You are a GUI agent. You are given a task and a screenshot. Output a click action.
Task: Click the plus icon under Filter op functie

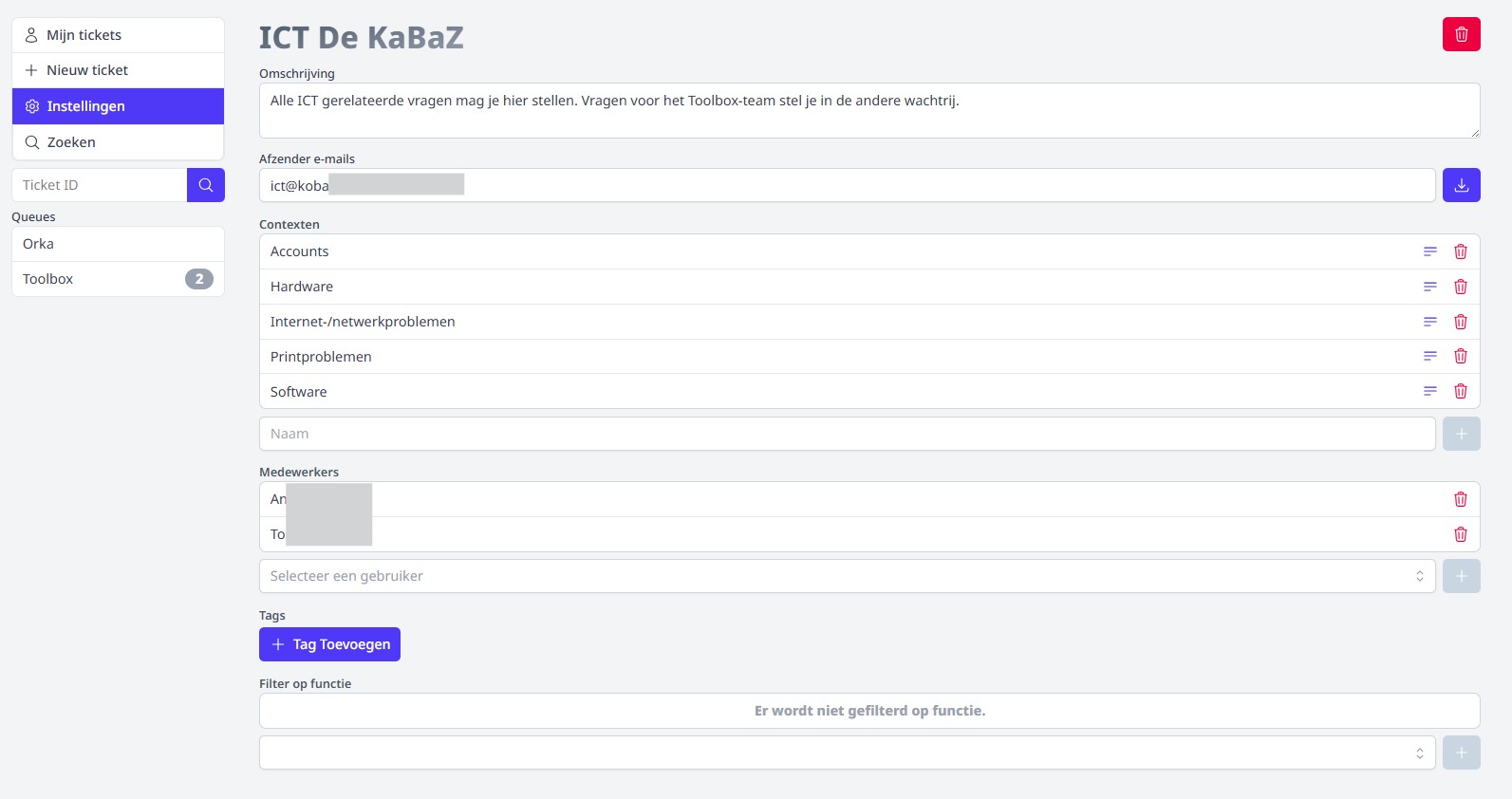click(1461, 752)
